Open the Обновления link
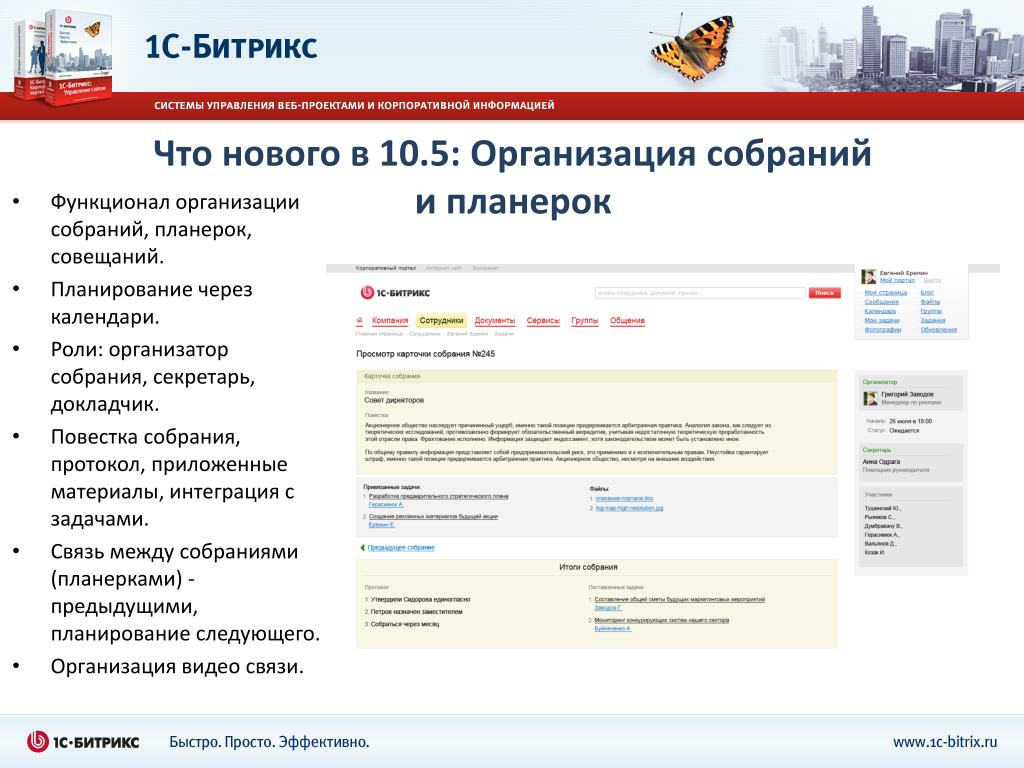1024x768 pixels. pos(938,329)
